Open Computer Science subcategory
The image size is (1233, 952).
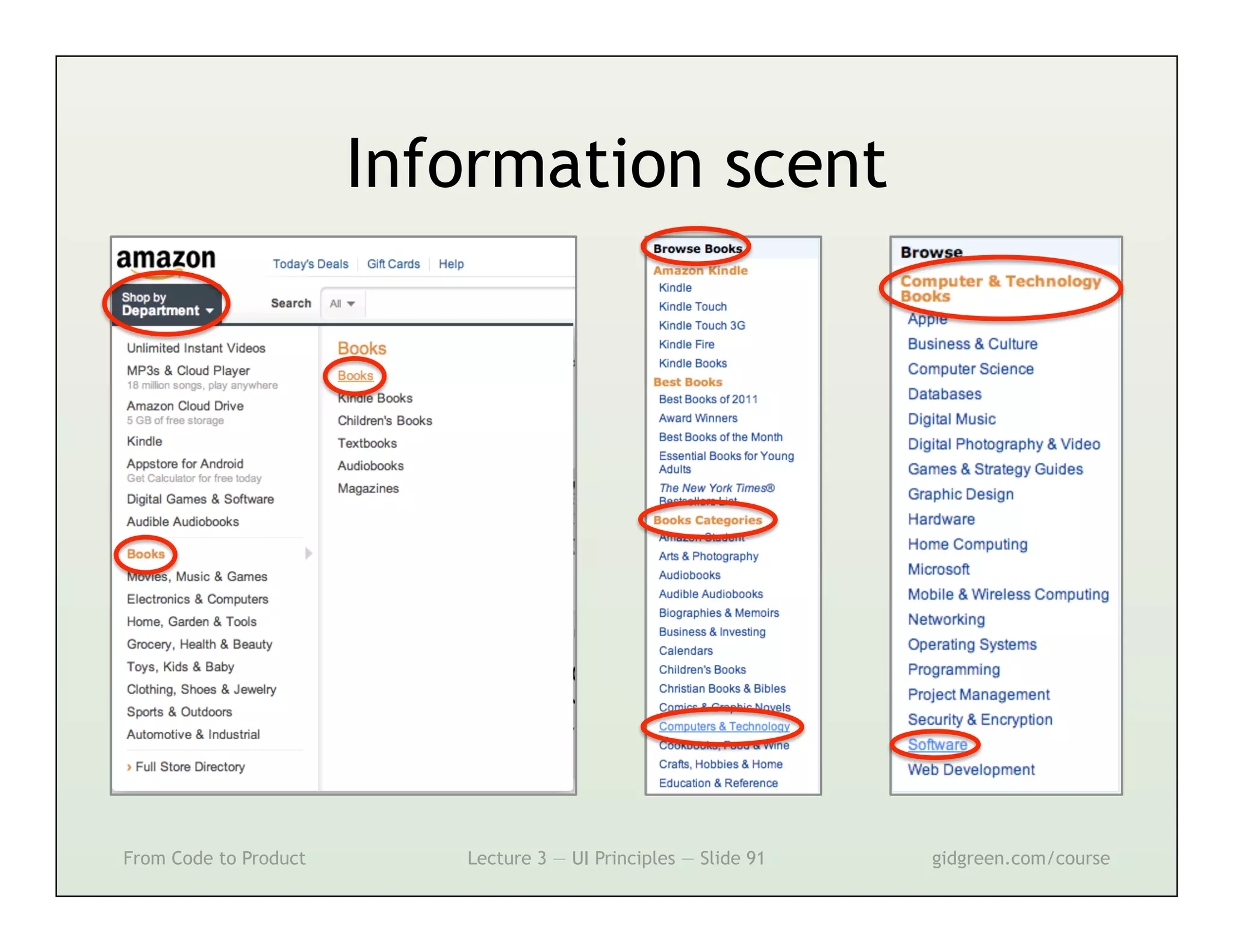[971, 369]
